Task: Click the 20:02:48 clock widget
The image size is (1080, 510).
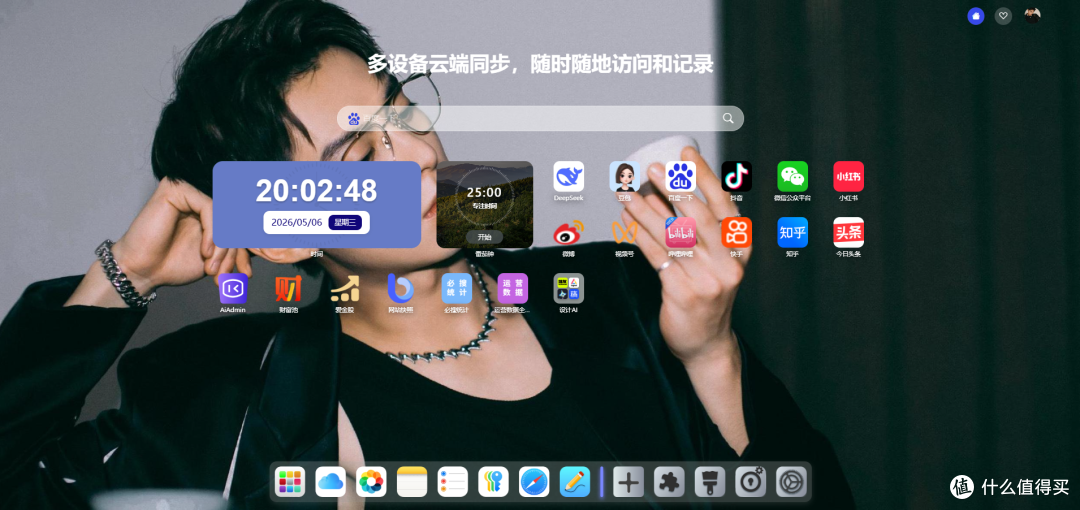Action: pos(317,204)
